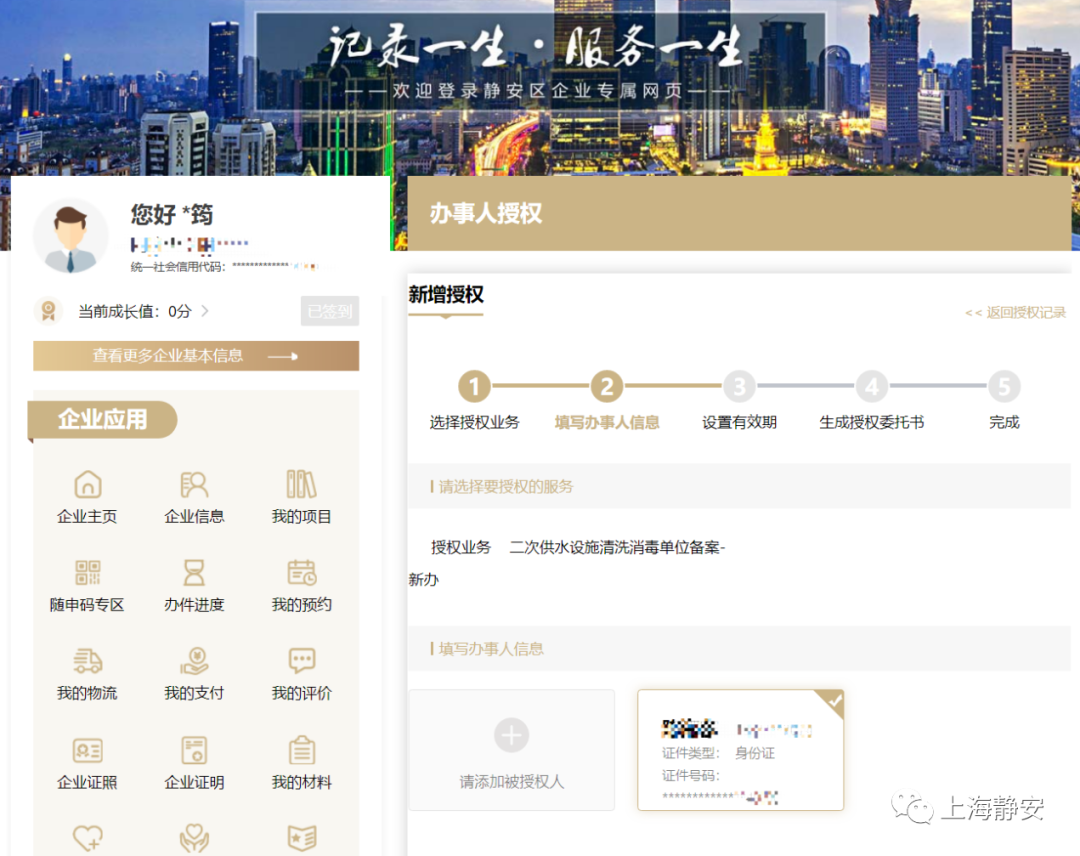Image resolution: width=1080 pixels, height=856 pixels.
Task: Open 我的物流 delivery truck icon
Action: tap(86, 672)
